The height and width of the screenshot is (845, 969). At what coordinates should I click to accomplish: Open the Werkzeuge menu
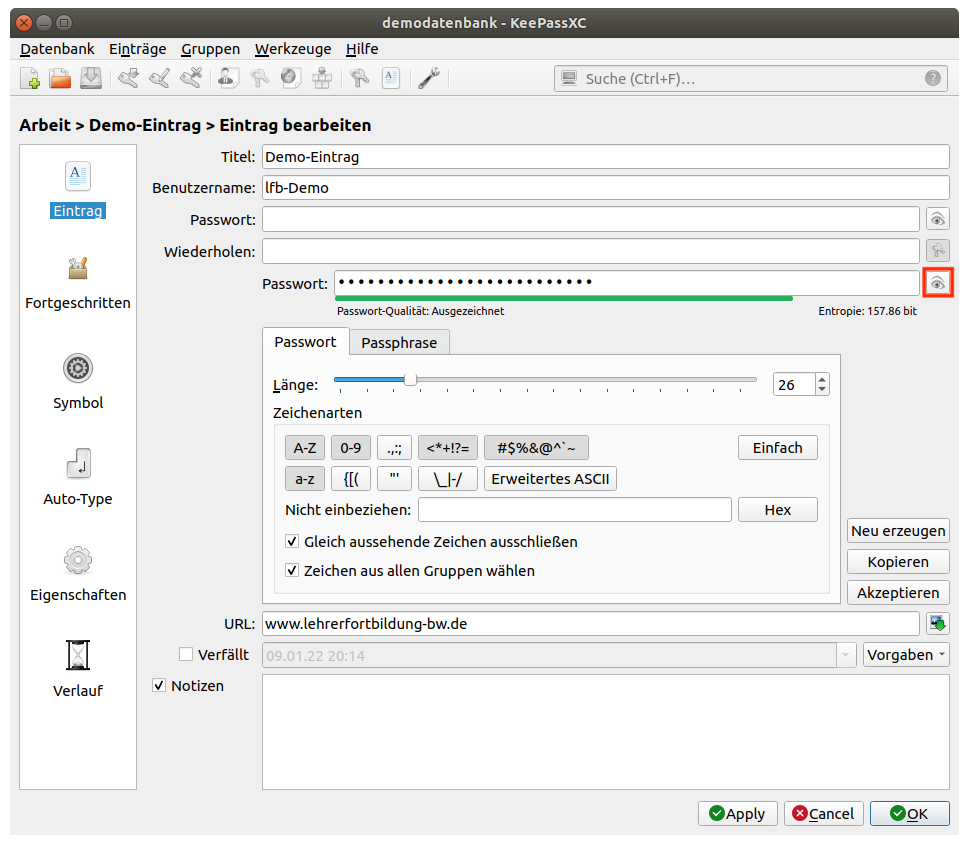pos(292,49)
